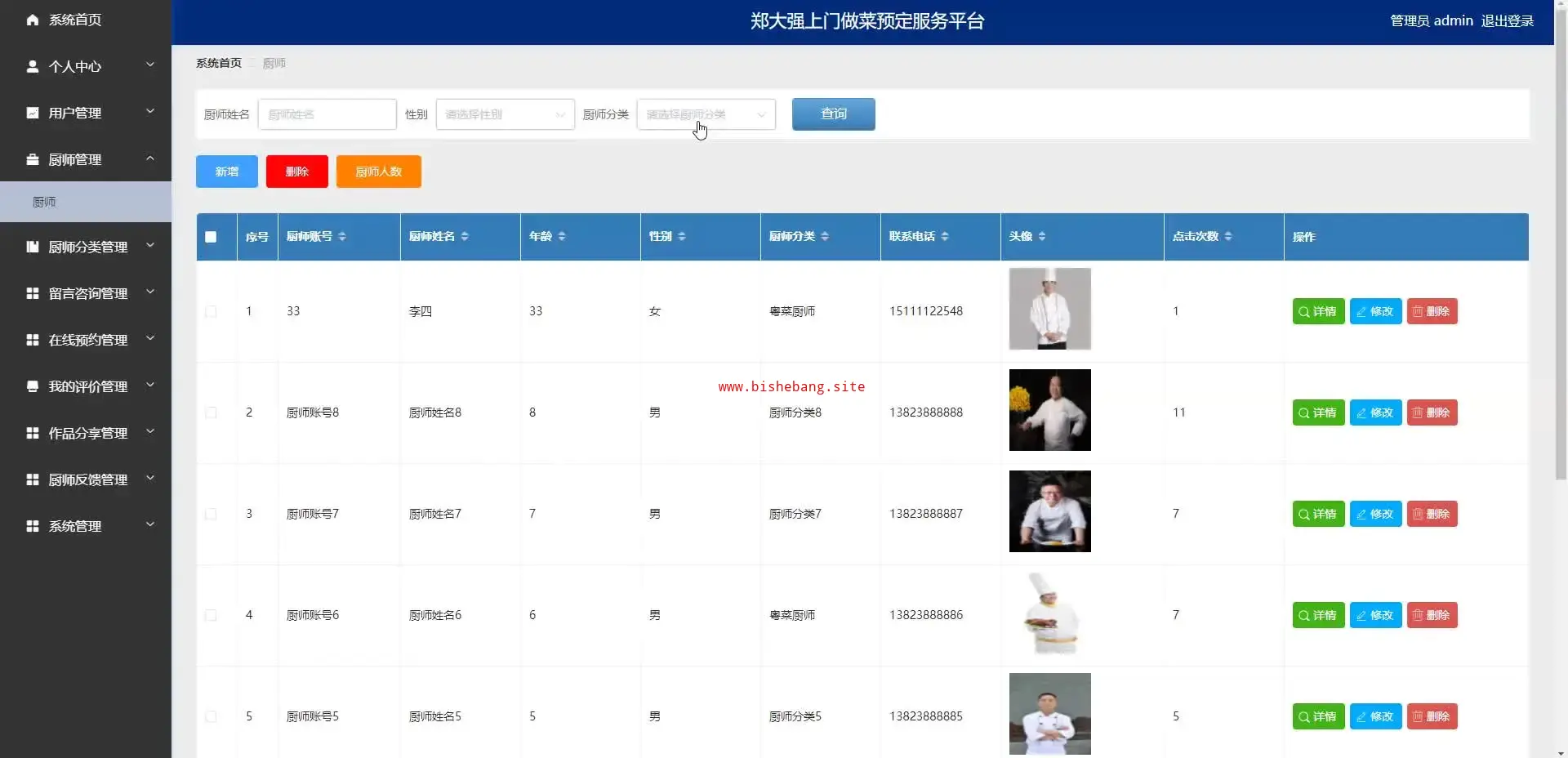Sort table by 厨师账号 column arrows
1568x758 pixels.
pyautogui.click(x=342, y=236)
